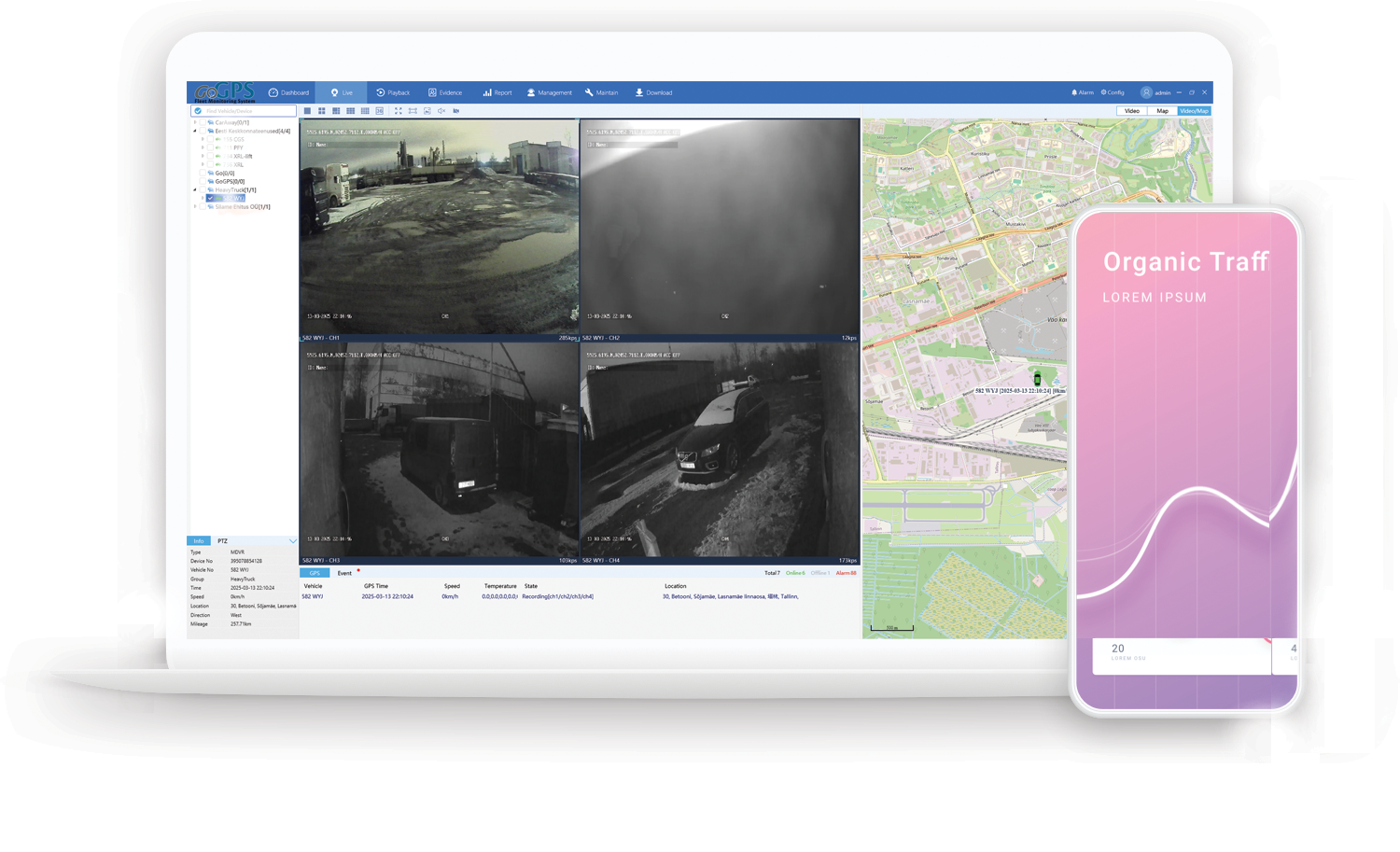Click the video camera toolbar icon

456,111
